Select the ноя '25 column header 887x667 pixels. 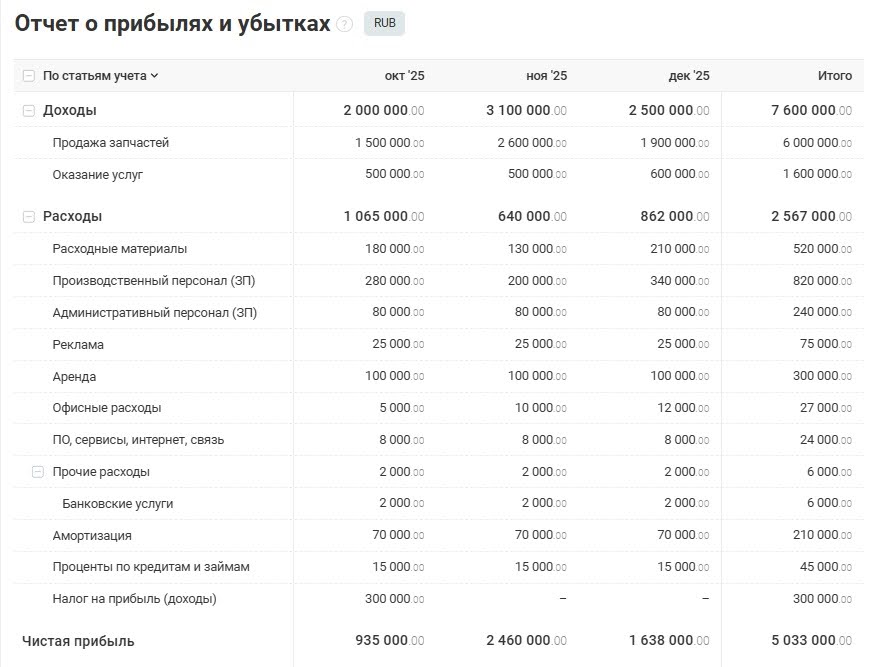(546, 76)
